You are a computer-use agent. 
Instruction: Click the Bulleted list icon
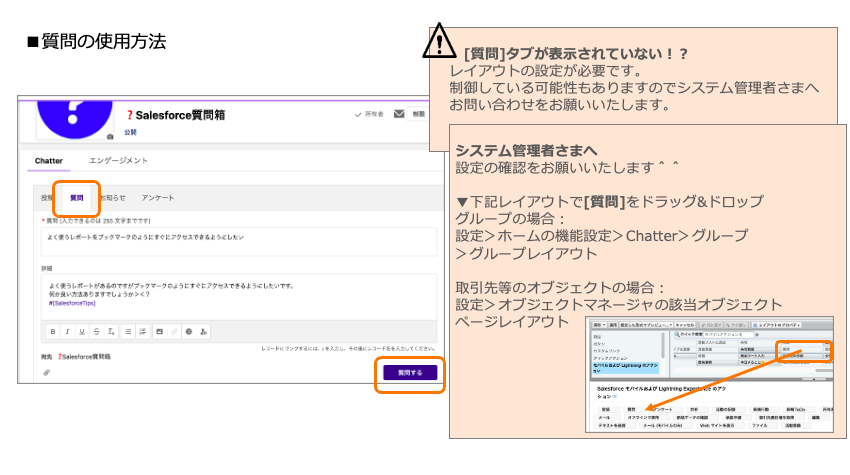coord(128,331)
